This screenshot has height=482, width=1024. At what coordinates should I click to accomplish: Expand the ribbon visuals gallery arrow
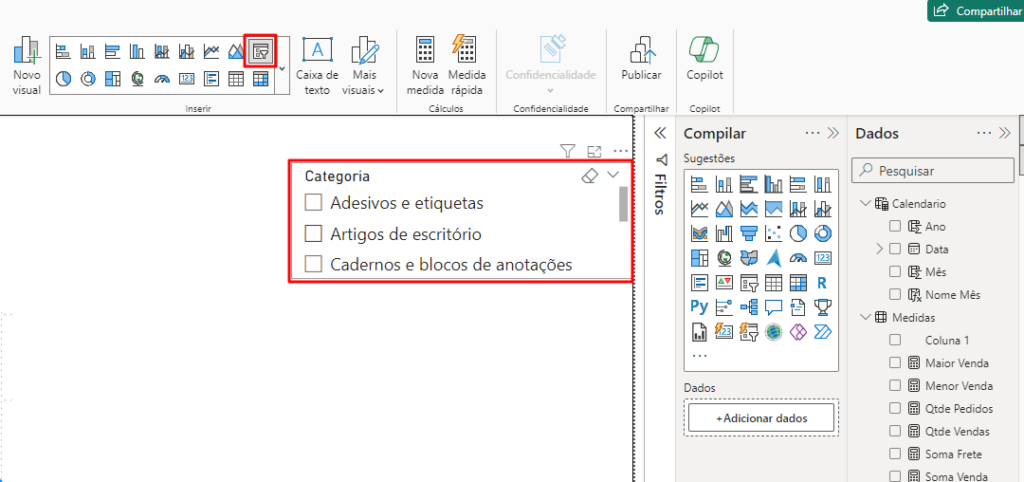tap(282, 69)
